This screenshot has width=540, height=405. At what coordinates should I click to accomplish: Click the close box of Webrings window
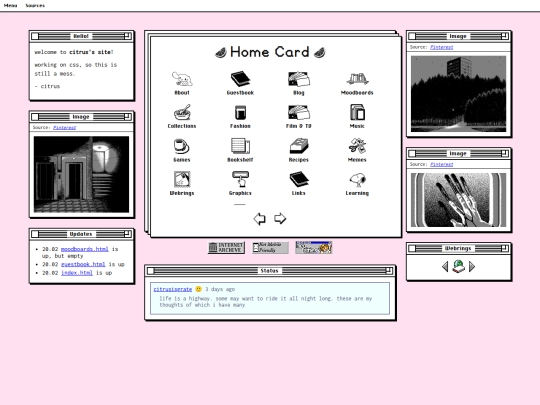coord(412,248)
